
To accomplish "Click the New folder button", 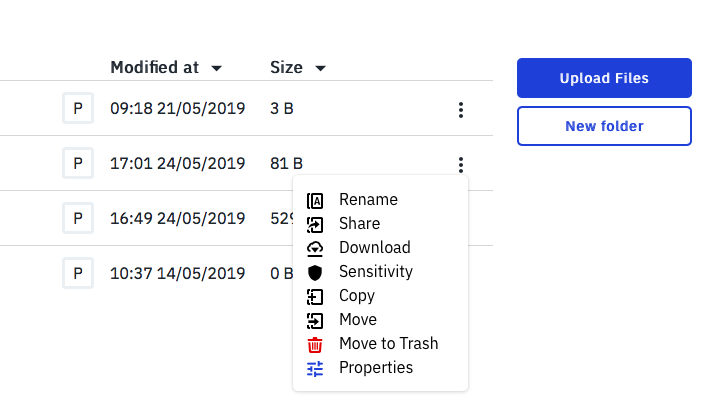I will coord(604,126).
